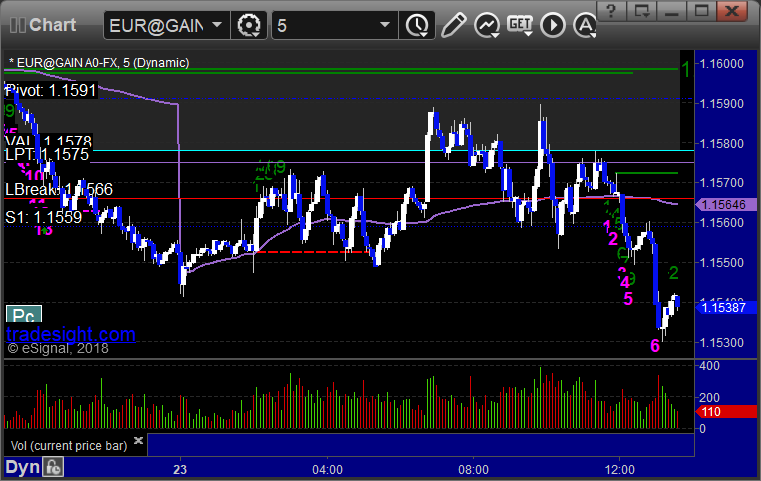
Task: Click the 1.15387 current price marker
Action: point(727,307)
